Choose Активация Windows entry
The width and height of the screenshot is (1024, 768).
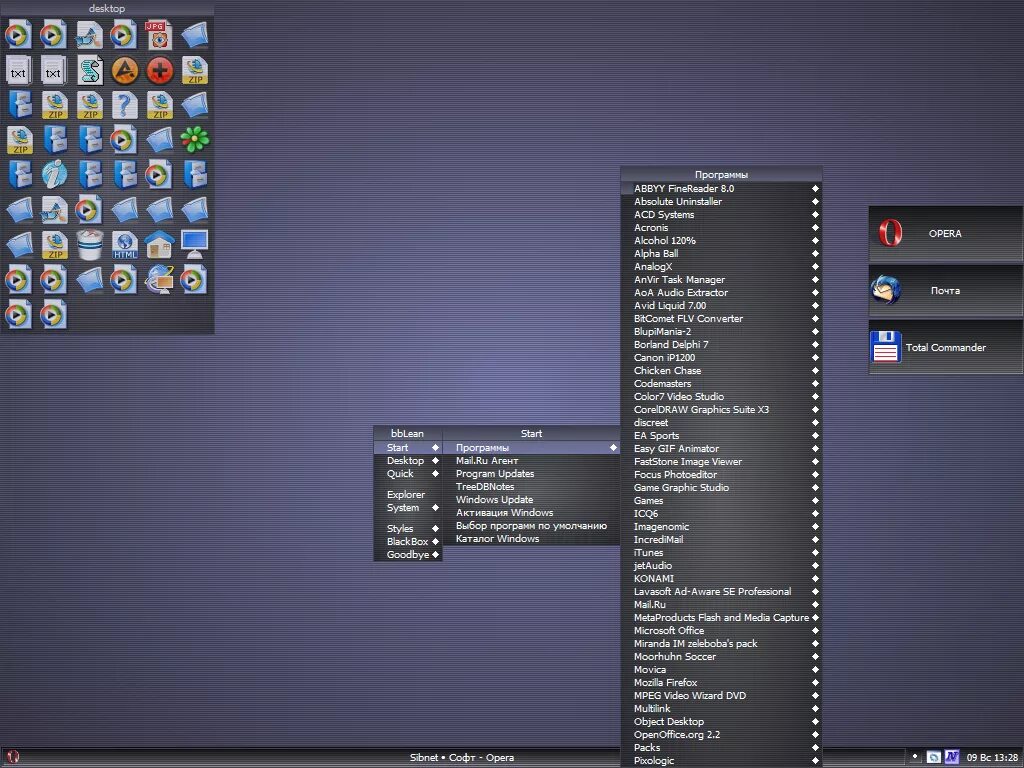(x=531, y=513)
